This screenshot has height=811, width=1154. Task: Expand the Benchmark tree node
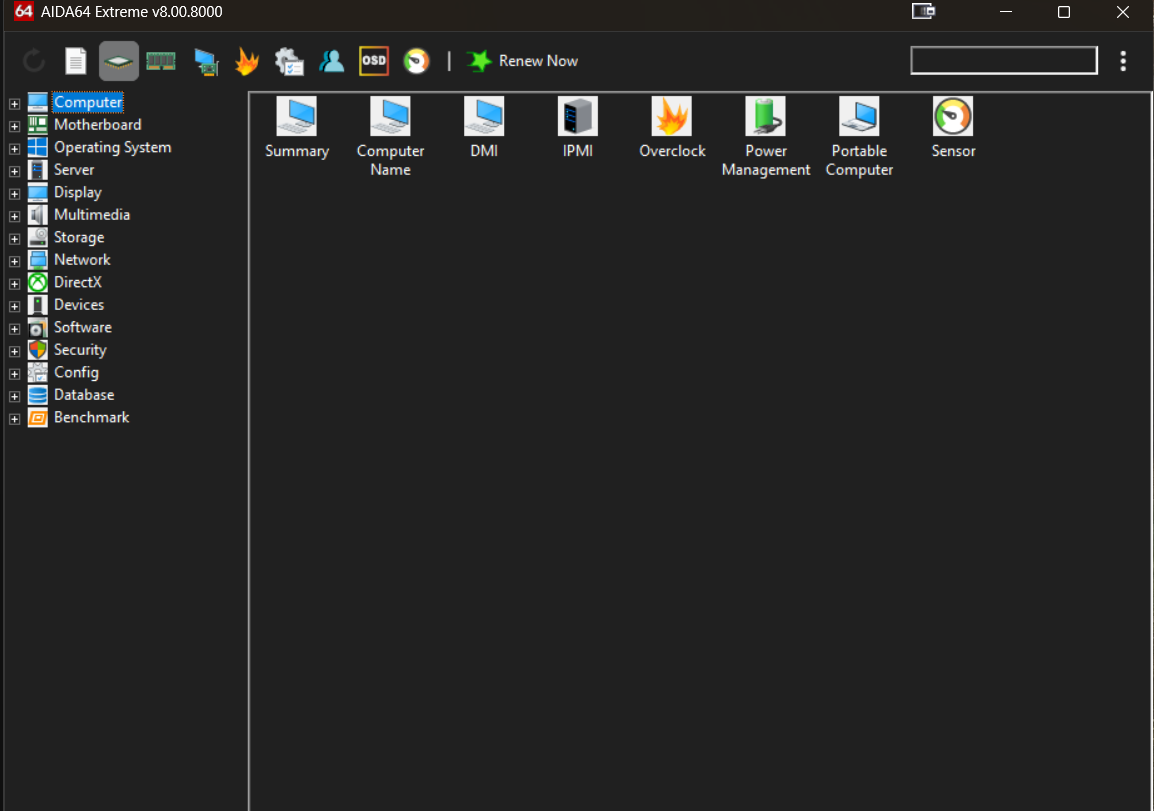point(14,419)
